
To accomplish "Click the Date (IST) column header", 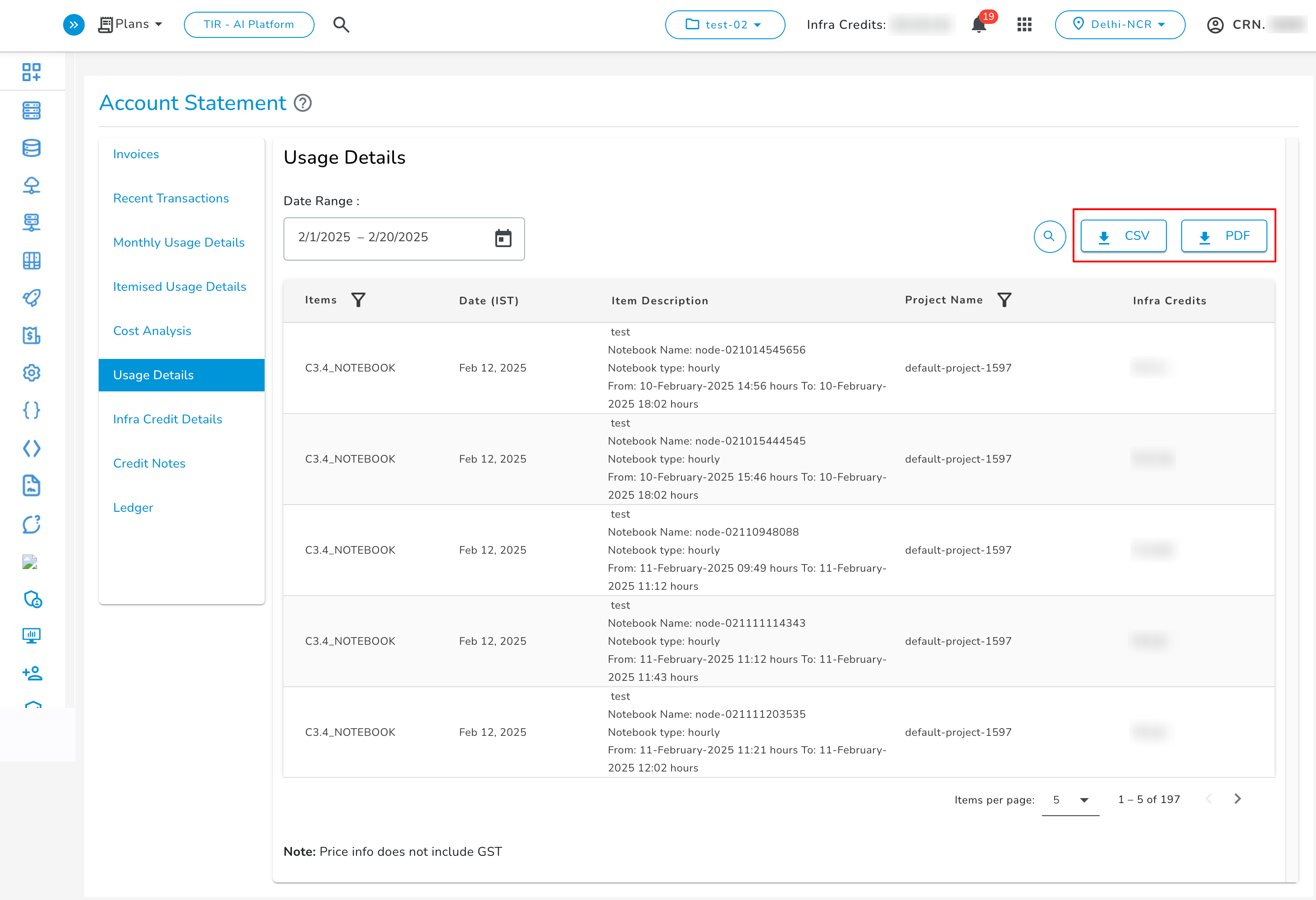I will [x=489, y=301].
